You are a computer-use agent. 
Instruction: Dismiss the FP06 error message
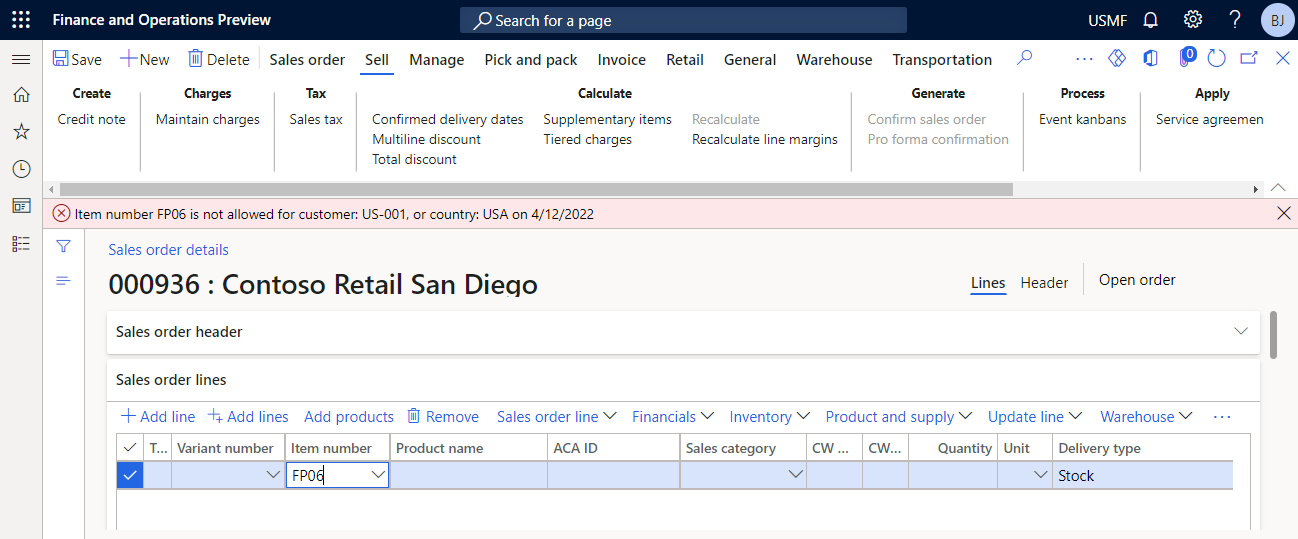[1284, 213]
